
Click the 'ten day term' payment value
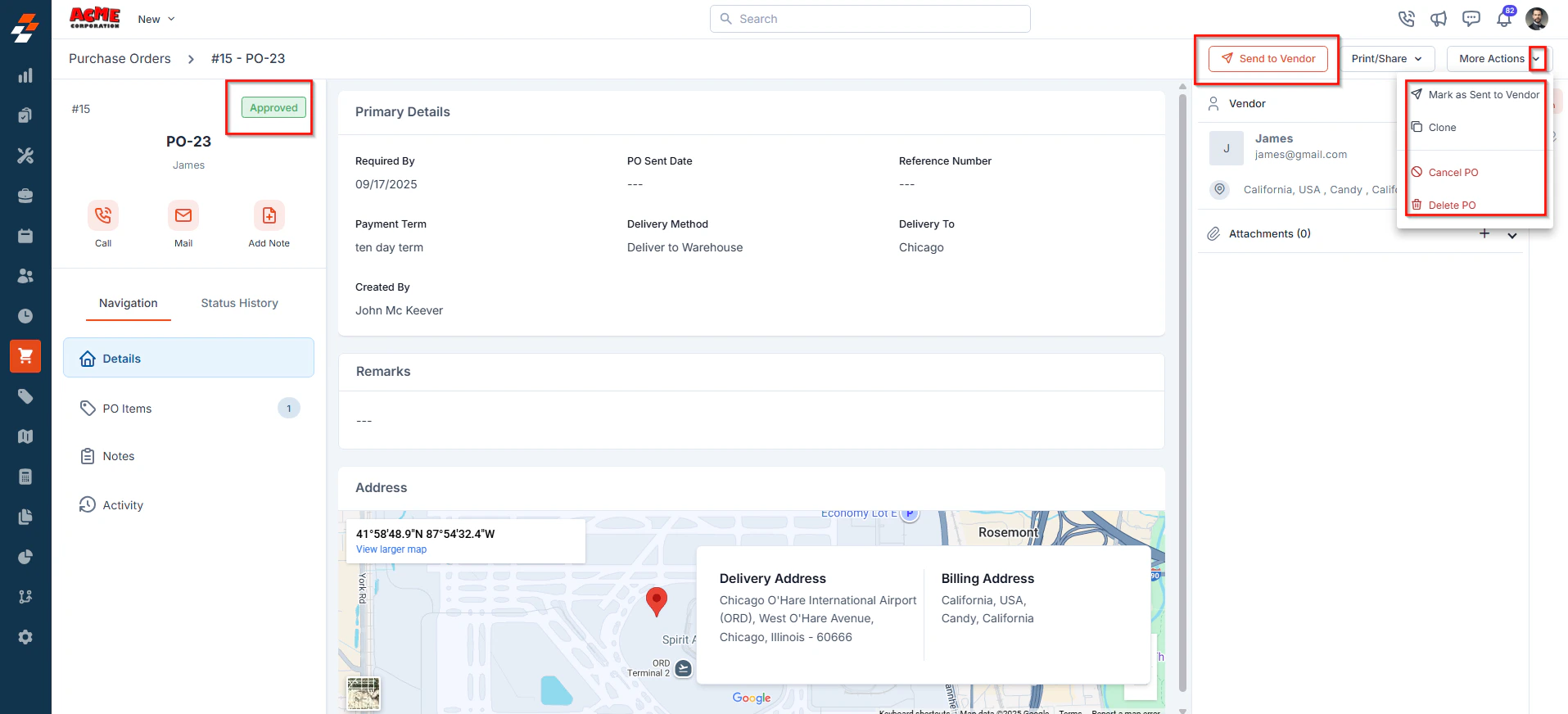pyautogui.click(x=389, y=247)
